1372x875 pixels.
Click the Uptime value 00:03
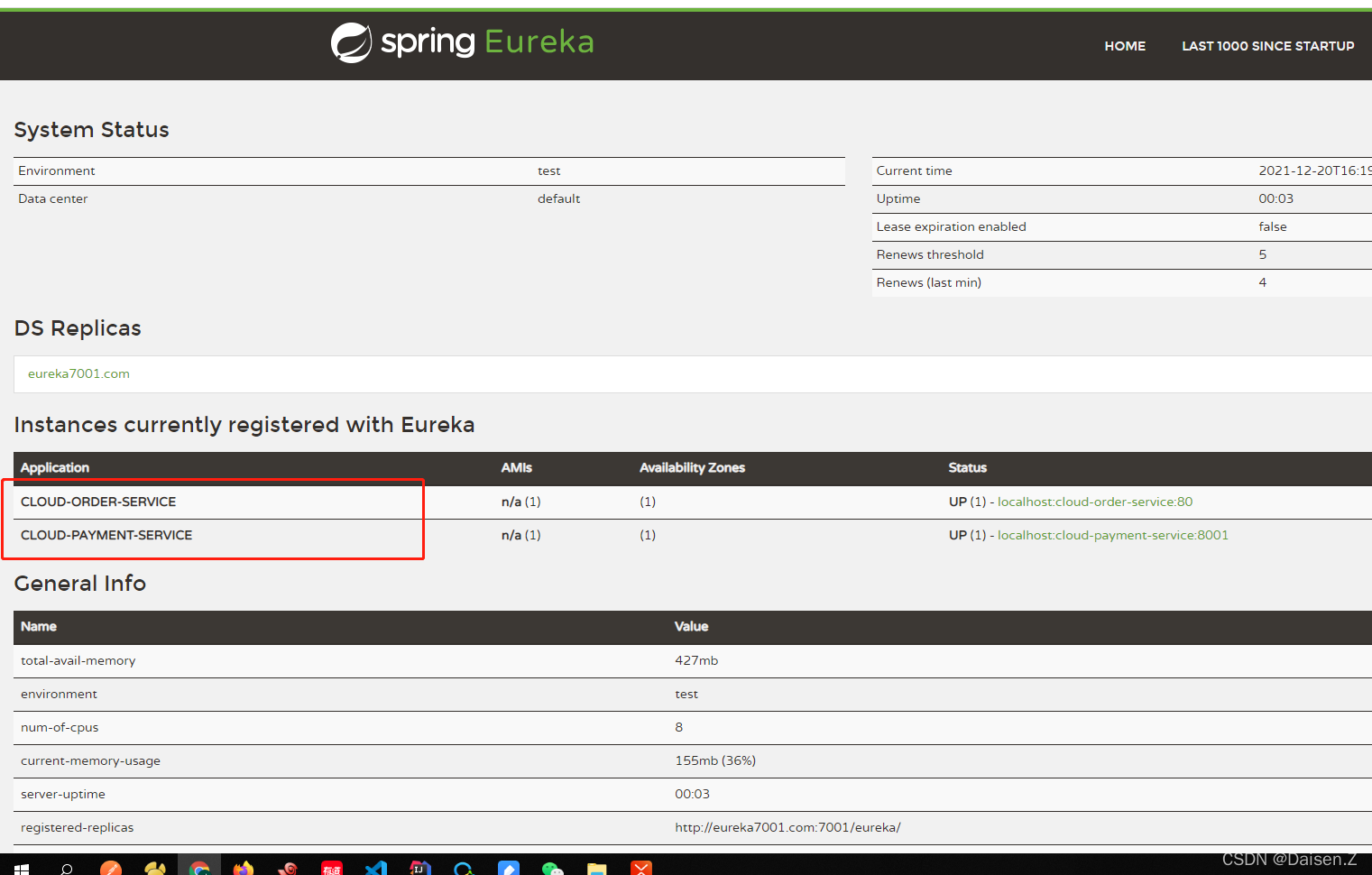1275,198
